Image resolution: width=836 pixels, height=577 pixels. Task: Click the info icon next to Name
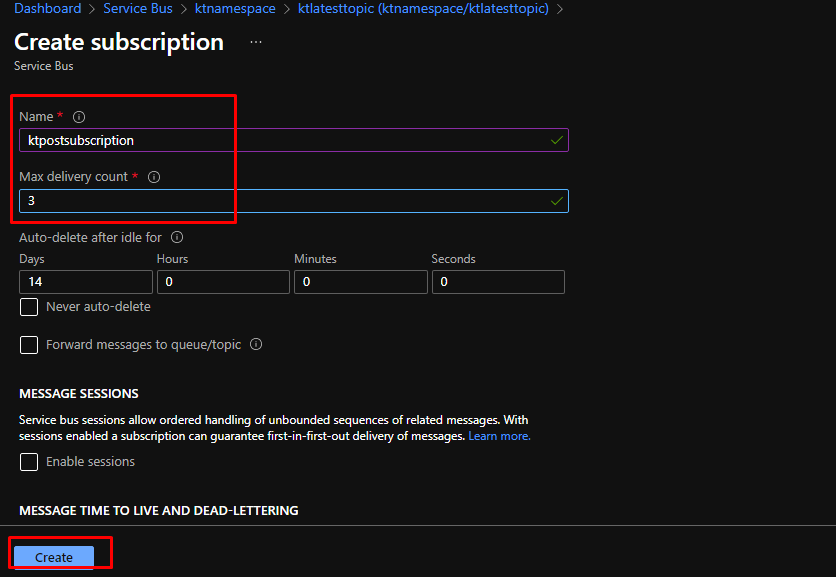pos(79,117)
